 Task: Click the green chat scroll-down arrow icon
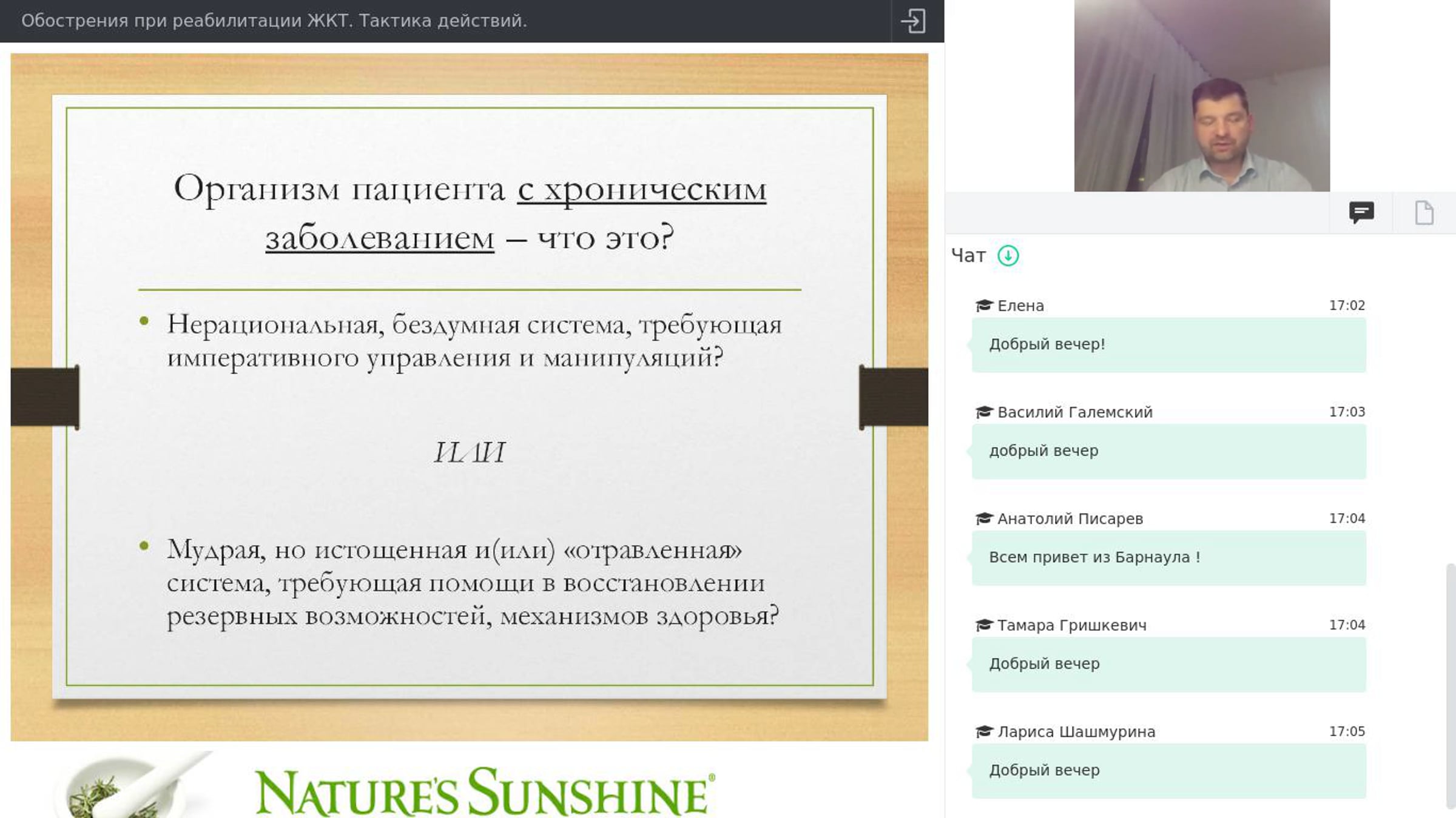tap(1008, 255)
